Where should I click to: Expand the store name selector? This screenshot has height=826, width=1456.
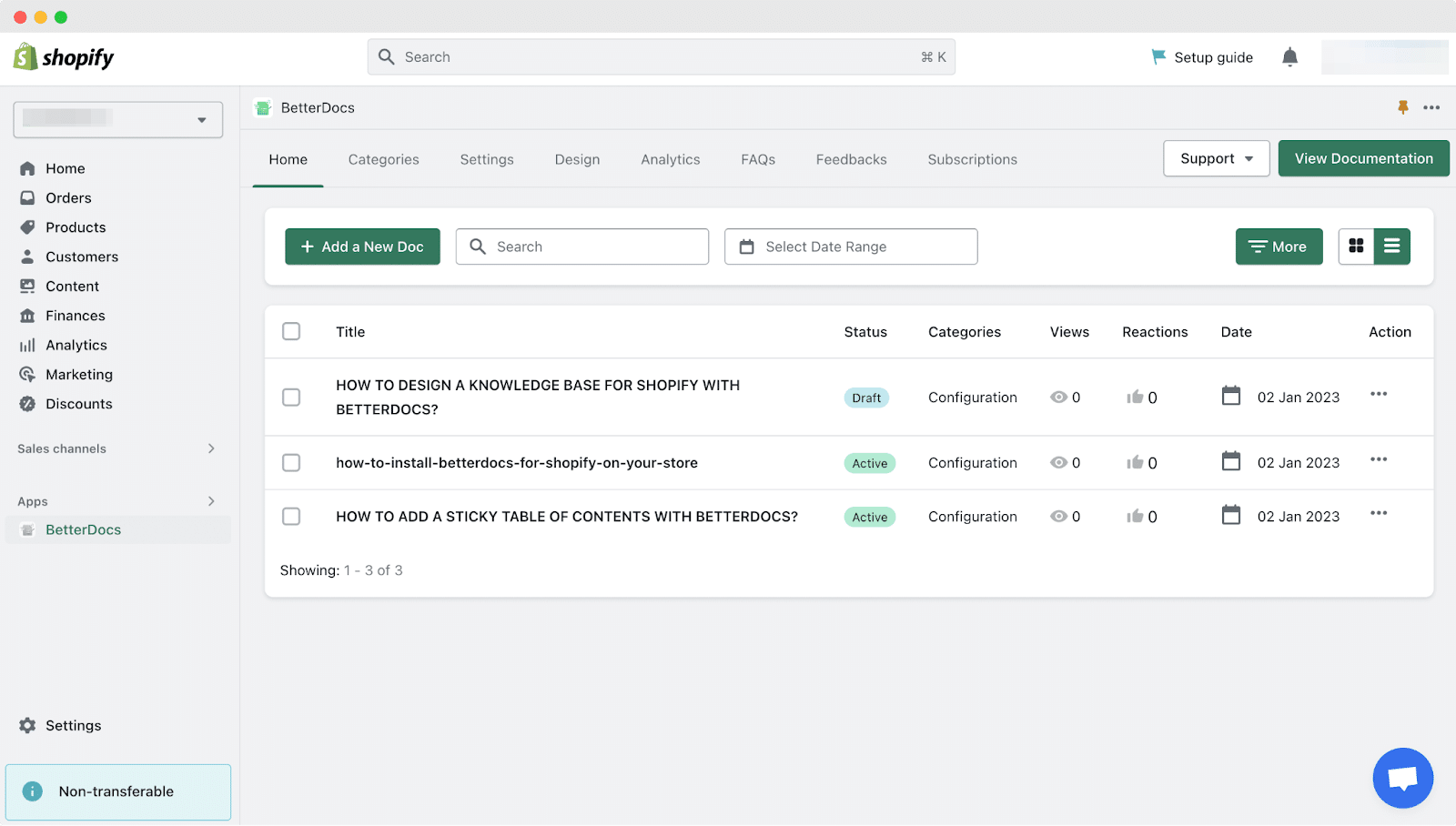[201, 119]
